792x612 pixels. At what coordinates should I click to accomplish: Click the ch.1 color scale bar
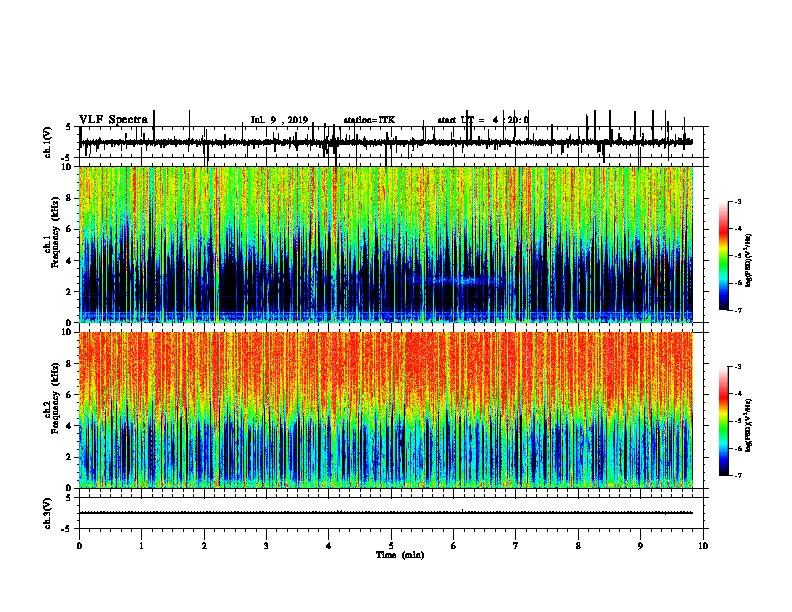click(x=723, y=255)
